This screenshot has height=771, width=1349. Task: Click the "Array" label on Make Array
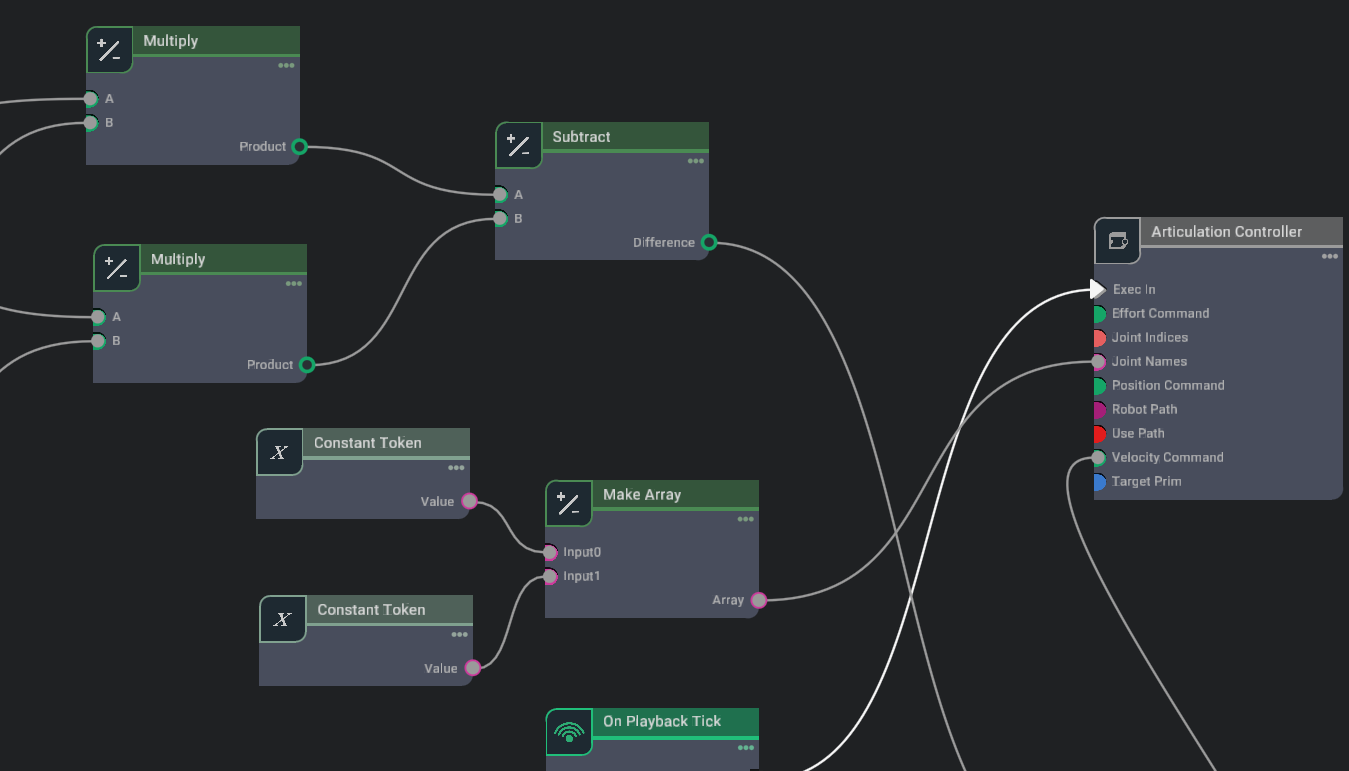point(728,600)
